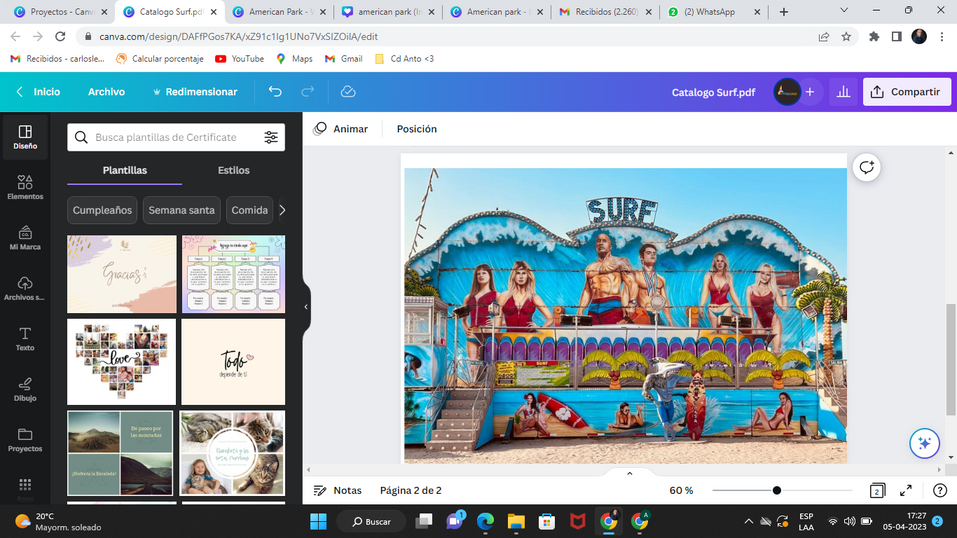
Task: Open File Explorer from taskbar
Action: point(516,522)
